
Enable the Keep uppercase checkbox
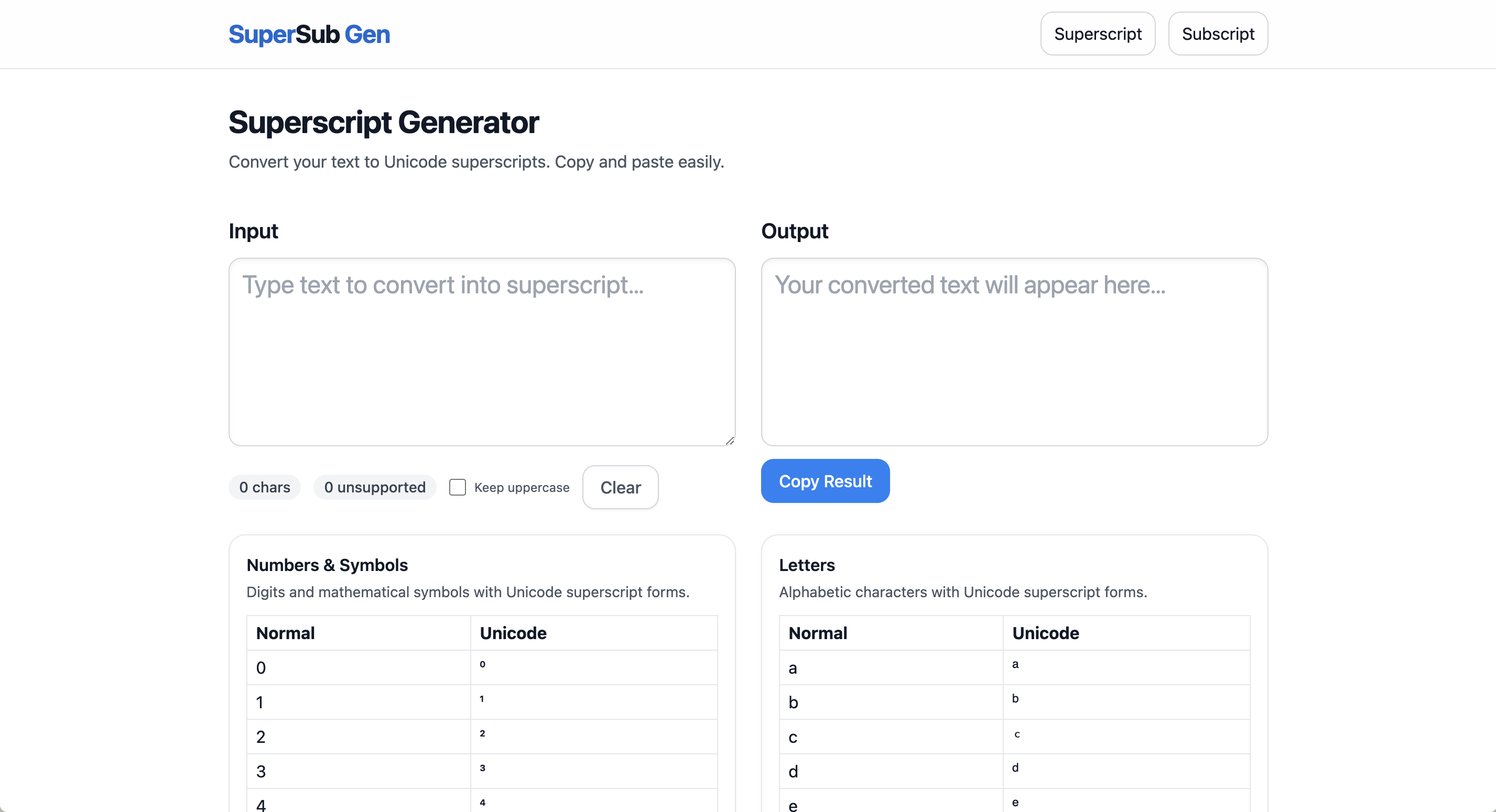pyautogui.click(x=458, y=487)
